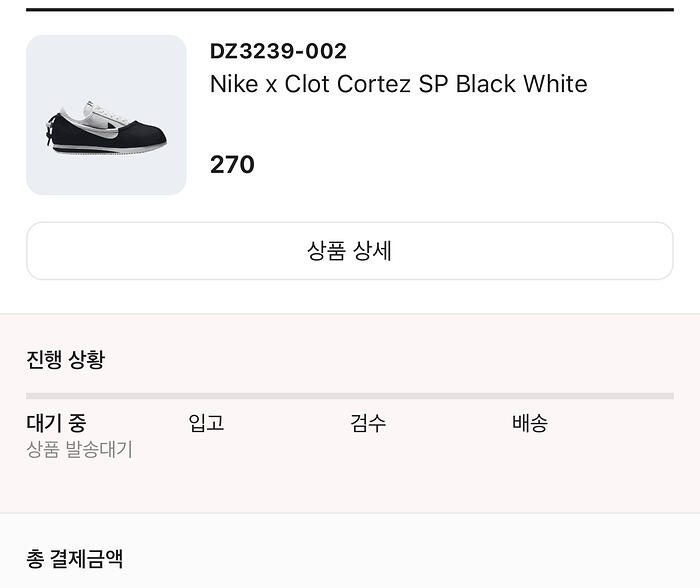Viewport: 700px width, 588px height.
Task: Select the 대기 중 progress step
Action: coord(56,423)
